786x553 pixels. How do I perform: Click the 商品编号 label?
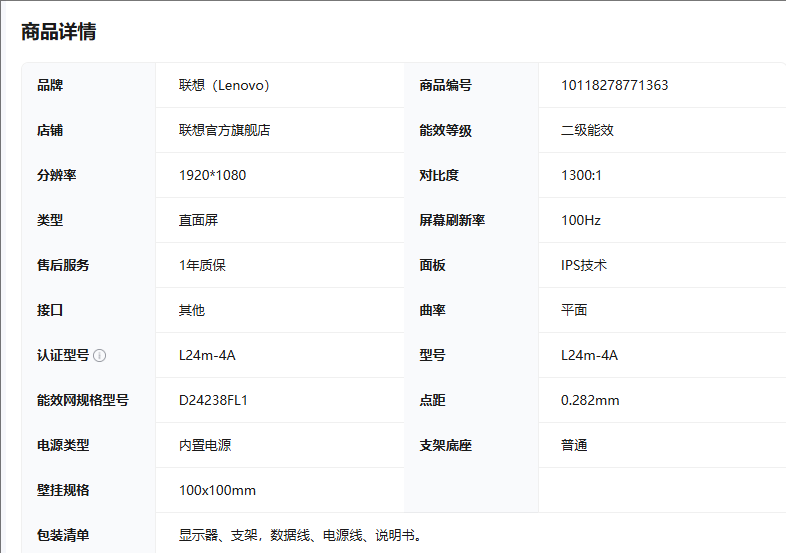(x=446, y=85)
